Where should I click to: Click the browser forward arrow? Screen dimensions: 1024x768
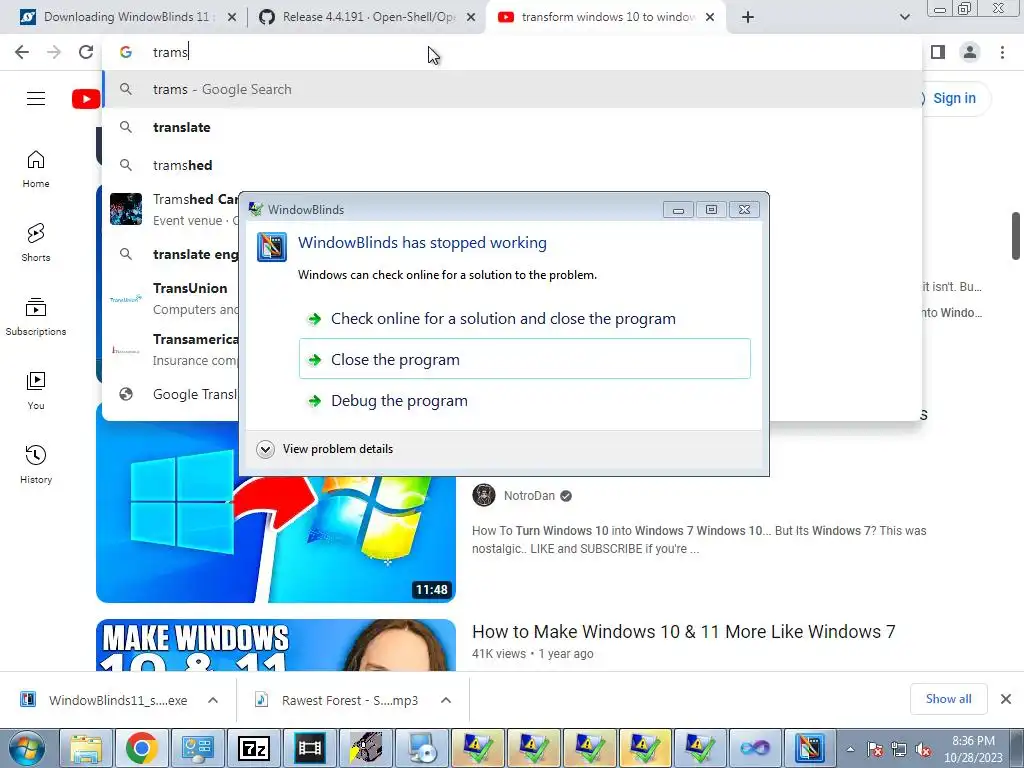54,52
